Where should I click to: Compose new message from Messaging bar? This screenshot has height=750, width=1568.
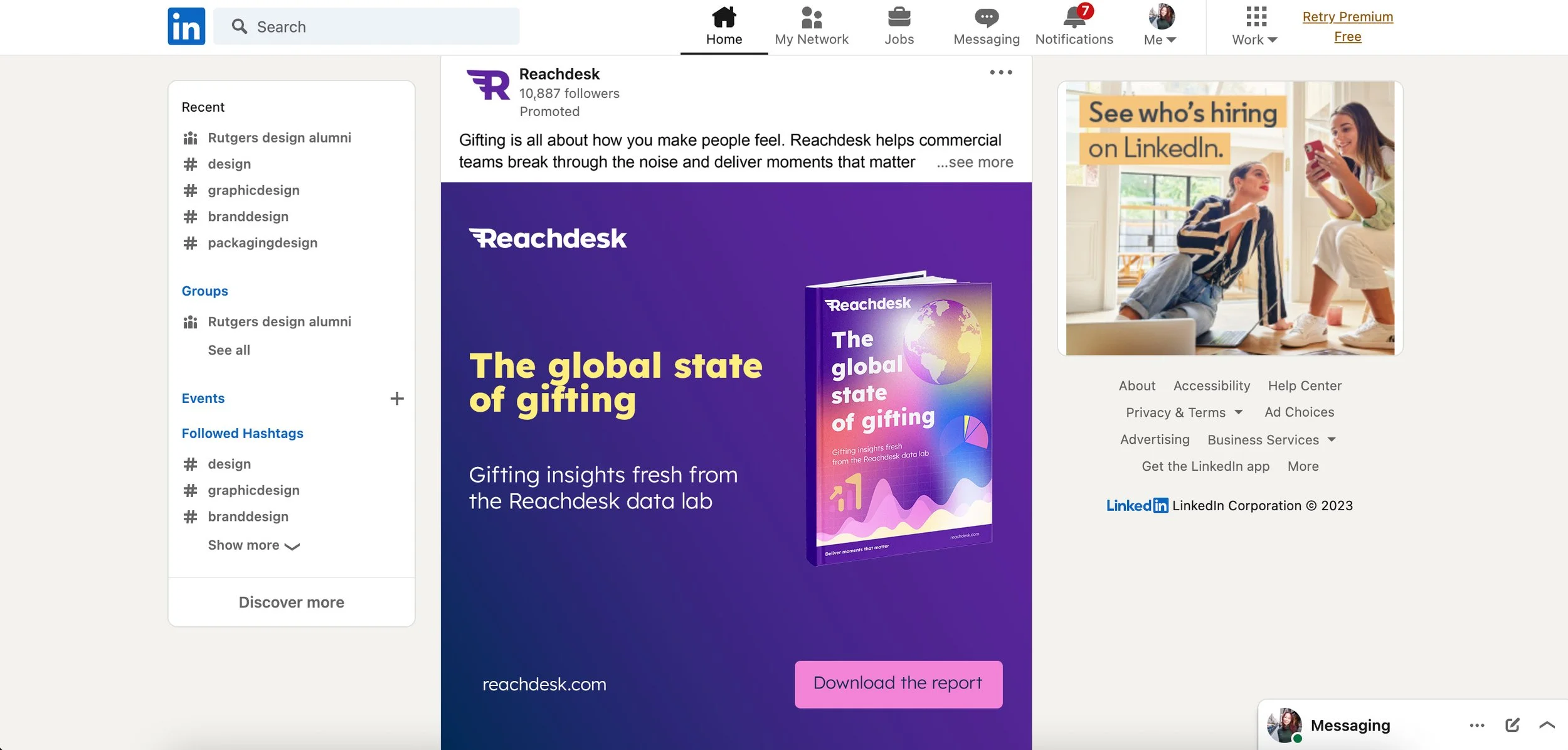point(1512,726)
